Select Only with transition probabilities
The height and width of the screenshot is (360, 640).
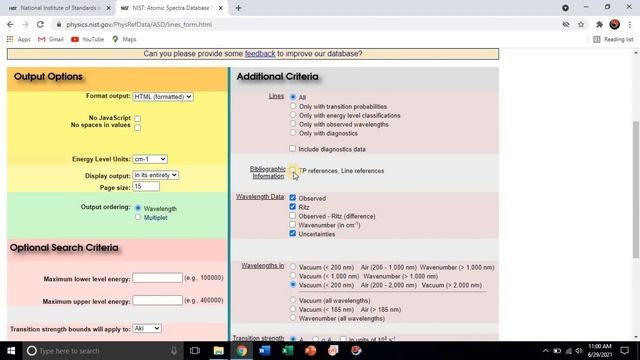293,106
